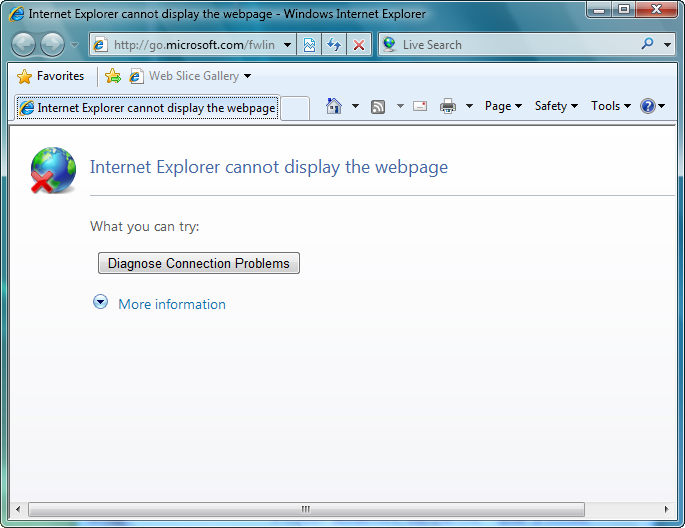
Task: Expand the Feeds dropdown arrow
Action: pyautogui.click(x=400, y=106)
